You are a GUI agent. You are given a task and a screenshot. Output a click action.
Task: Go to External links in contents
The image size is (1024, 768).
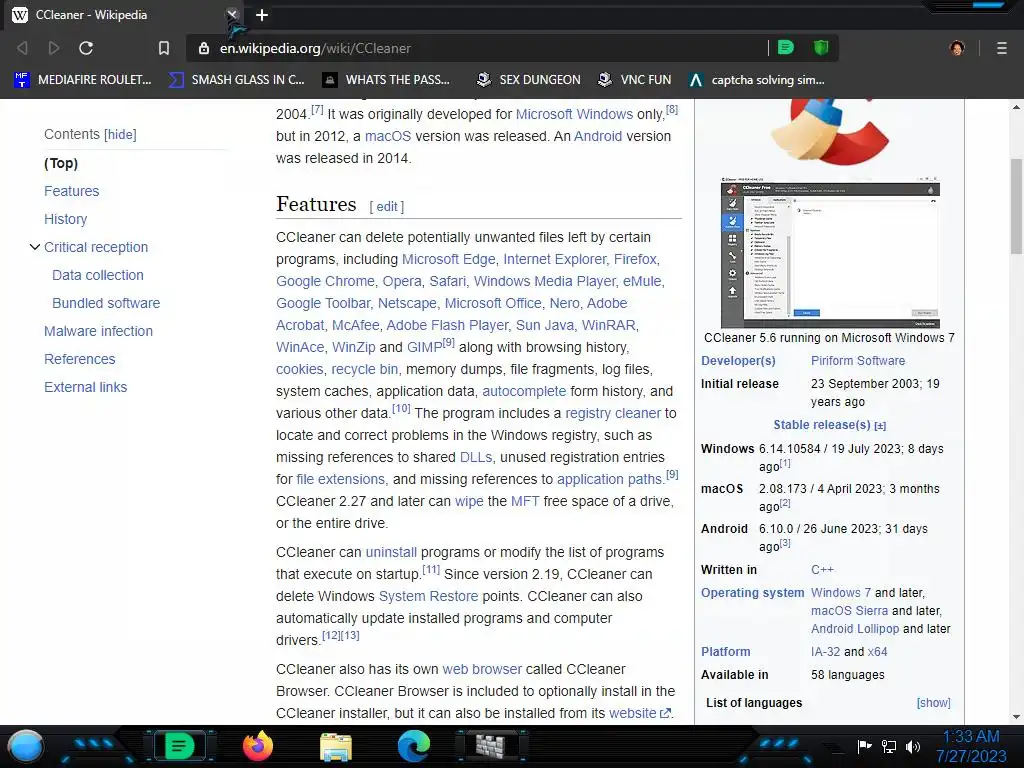click(x=86, y=388)
